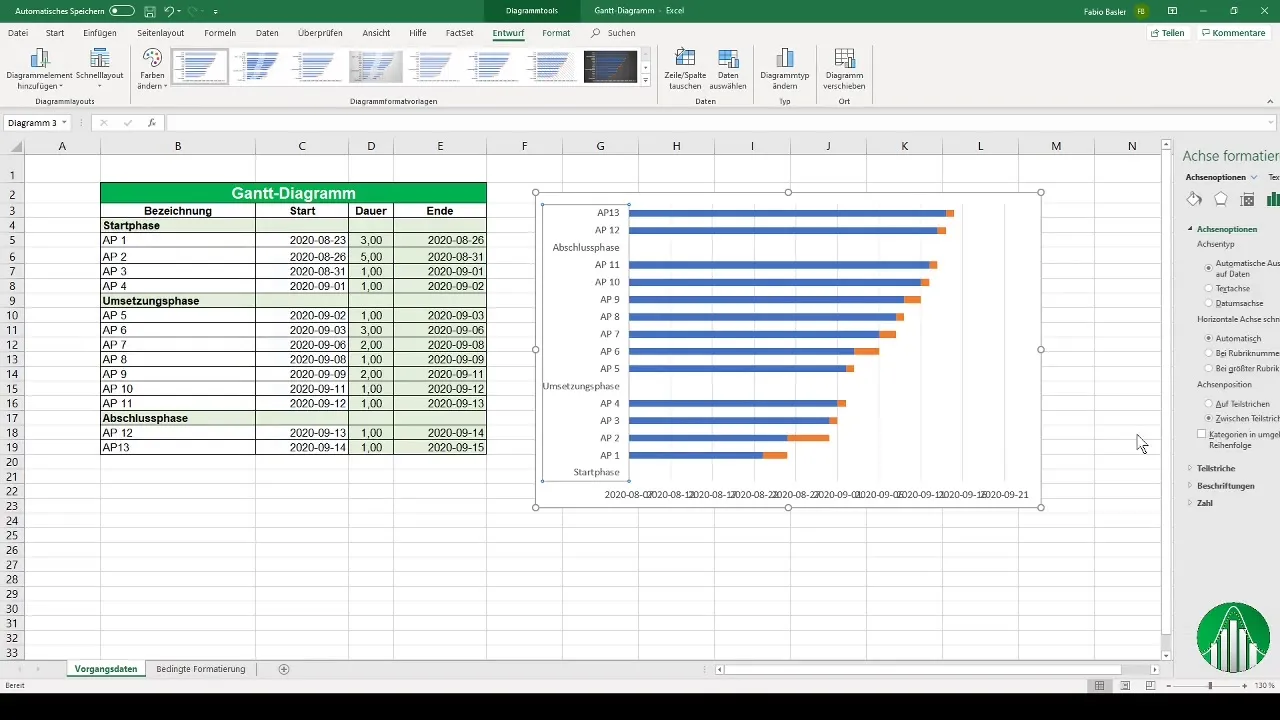
Task: Open the Farben ändern palette
Action: click(x=152, y=69)
